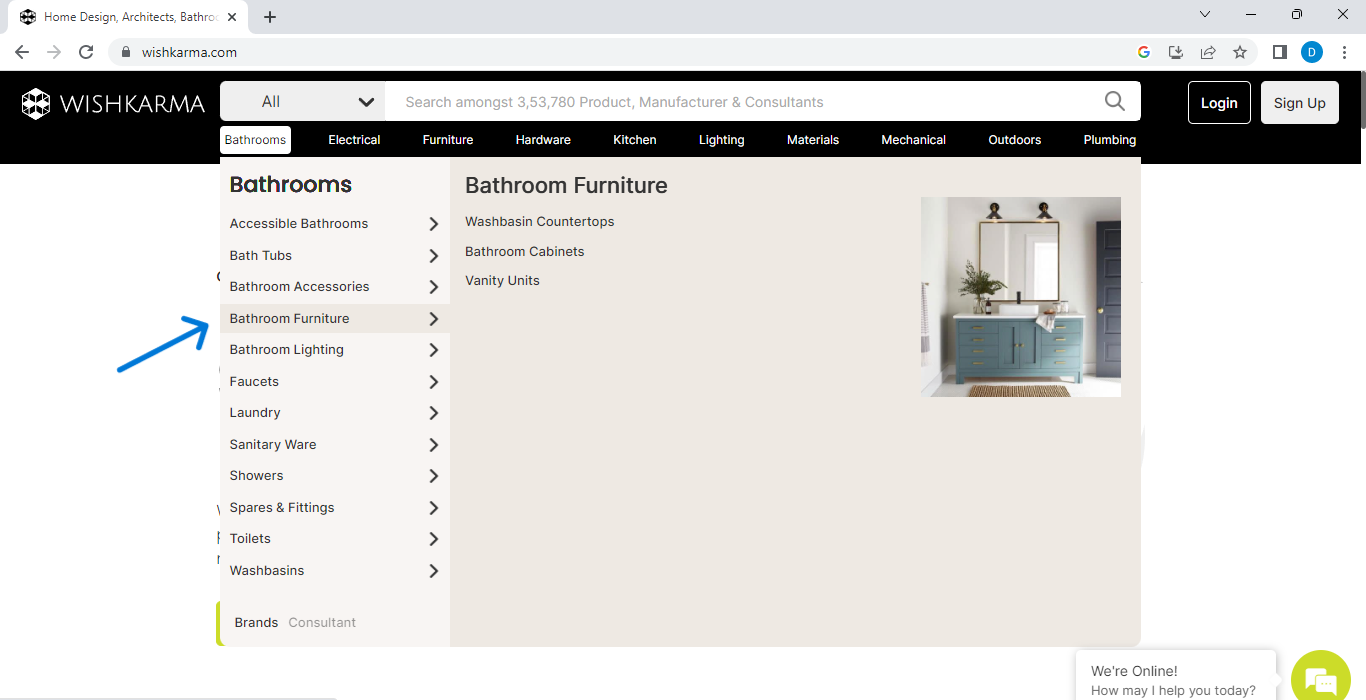
Task: Reload the page with the refresh icon
Action: coord(86,52)
